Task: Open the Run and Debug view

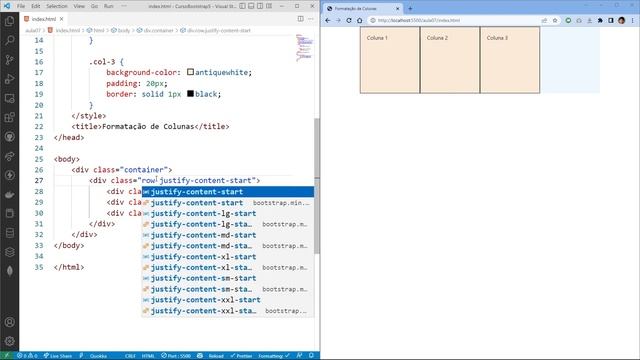Action: point(9,79)
